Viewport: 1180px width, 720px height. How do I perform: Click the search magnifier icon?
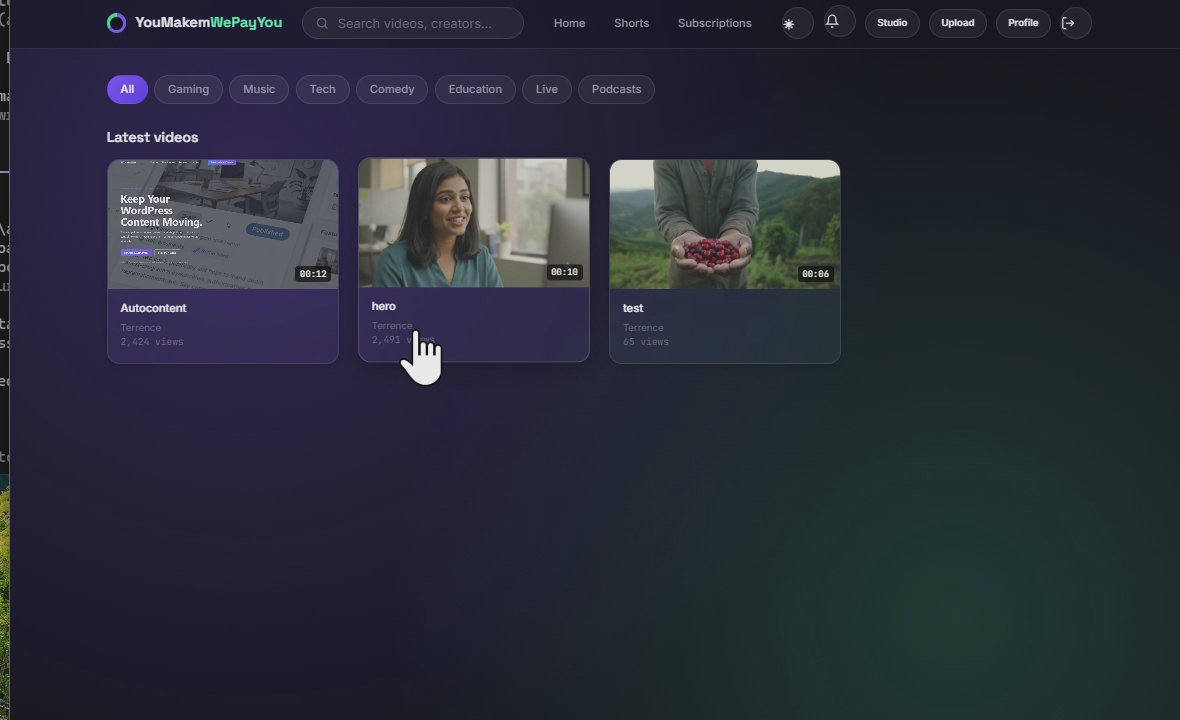pos(322,23)
